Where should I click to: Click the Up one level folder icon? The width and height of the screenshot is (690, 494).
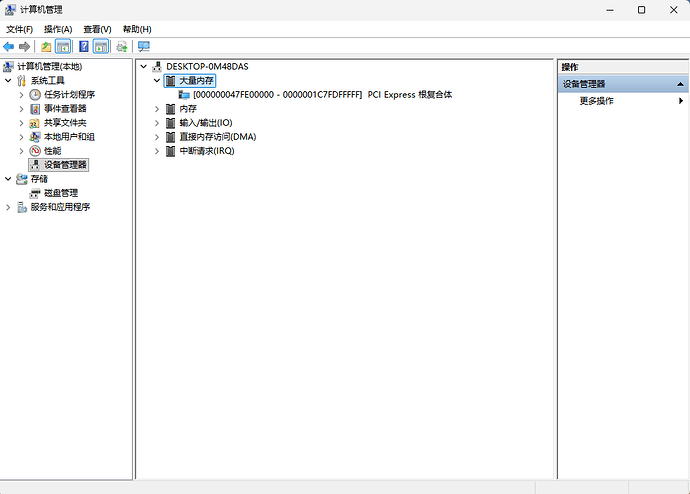(46, 47)
